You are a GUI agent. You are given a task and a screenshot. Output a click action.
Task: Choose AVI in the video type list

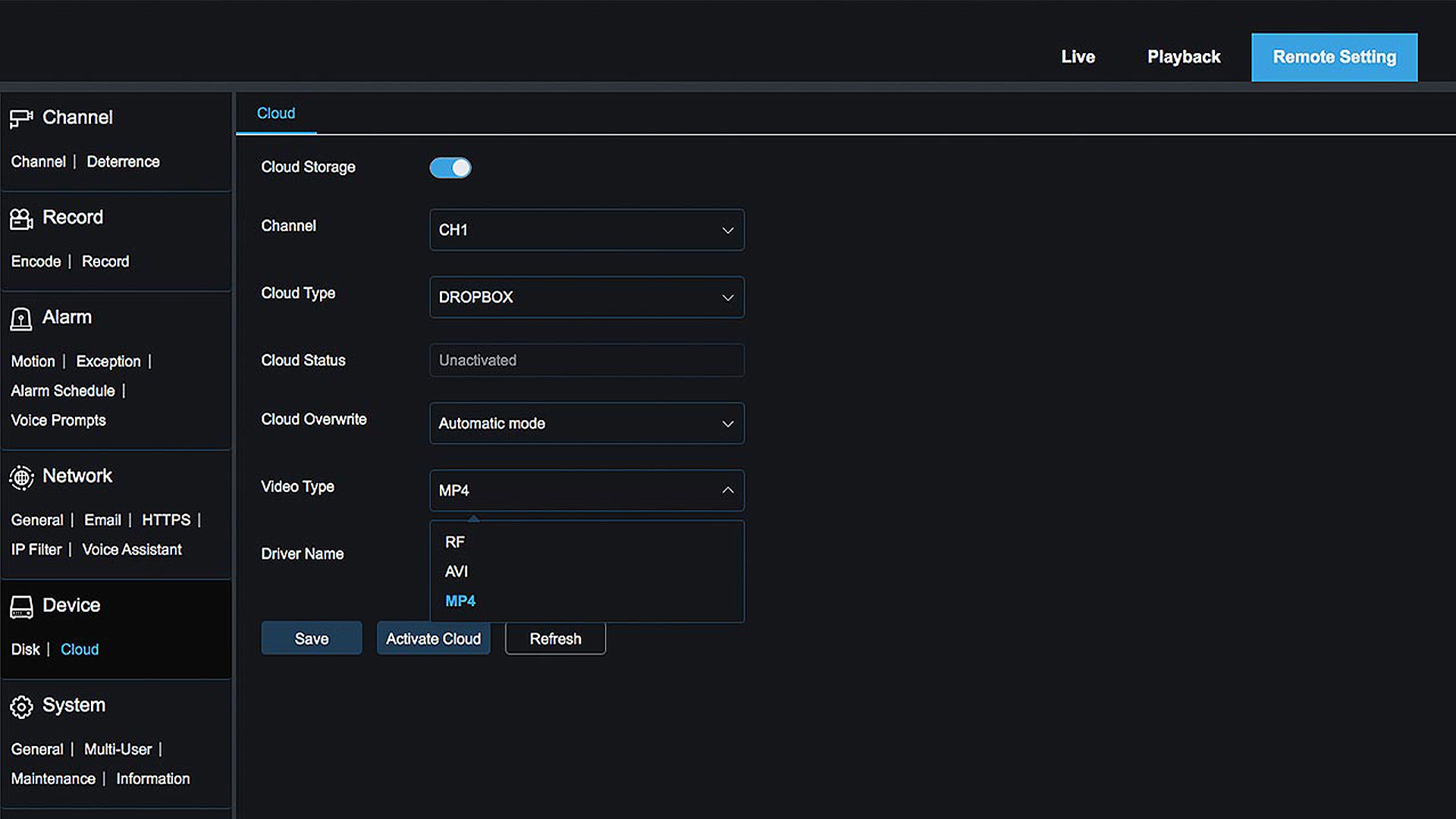(457, 572)
